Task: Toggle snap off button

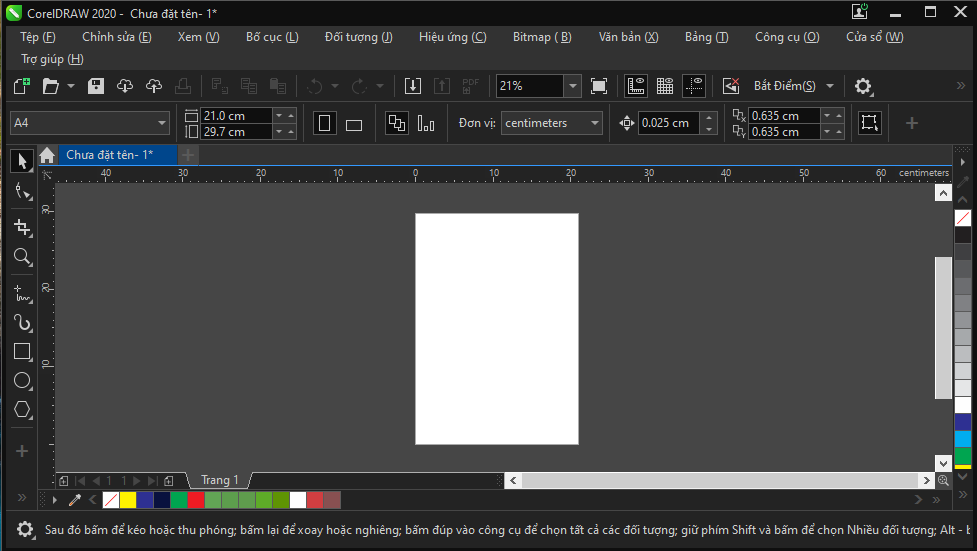Action: click(x=731, y=86)
